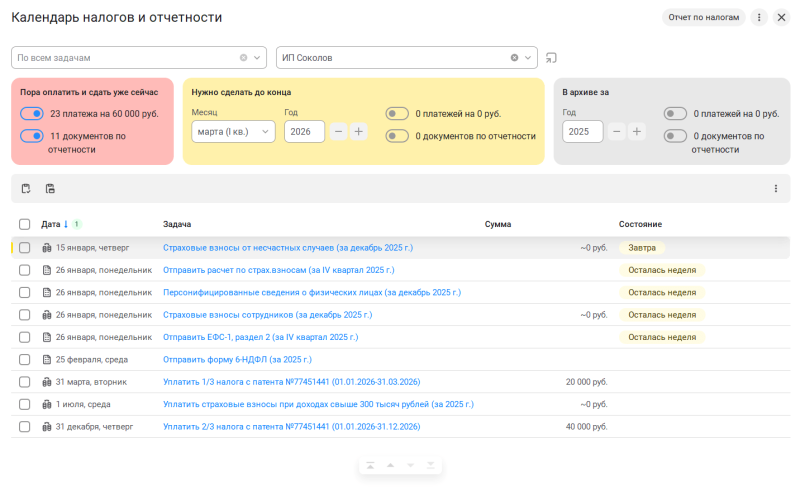This screenshot has width=800, height=491.
Task: Tick the checkbox for the 25 февраля row
Action: (24, 359)
